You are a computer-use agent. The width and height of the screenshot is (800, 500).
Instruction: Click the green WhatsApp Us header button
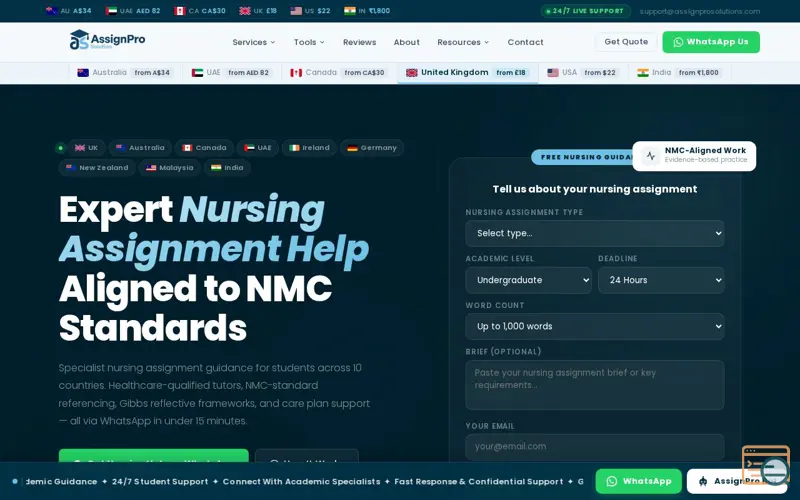[711, 42]
